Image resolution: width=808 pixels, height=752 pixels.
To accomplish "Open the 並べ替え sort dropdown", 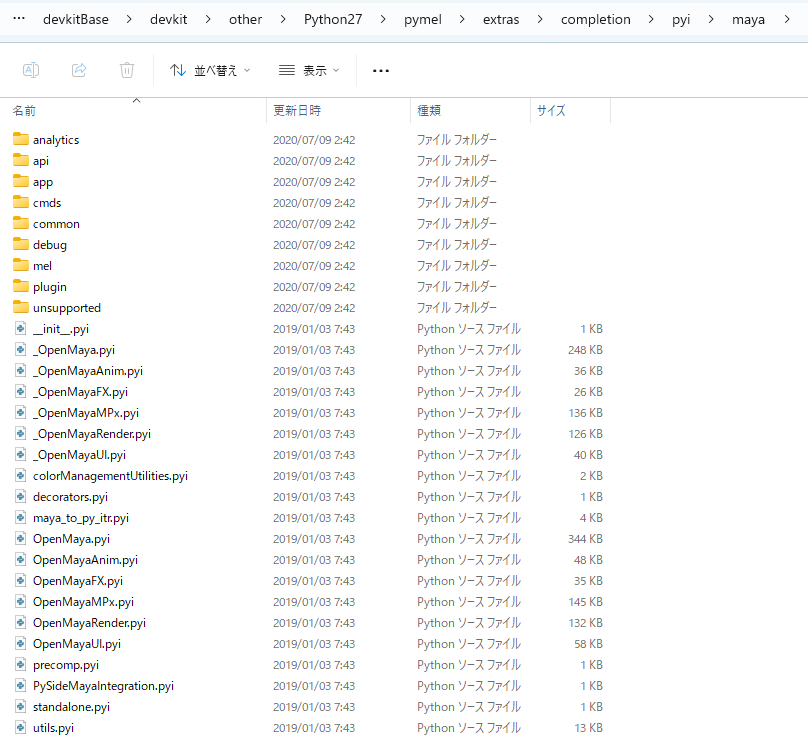I will (x=210, y=70).
